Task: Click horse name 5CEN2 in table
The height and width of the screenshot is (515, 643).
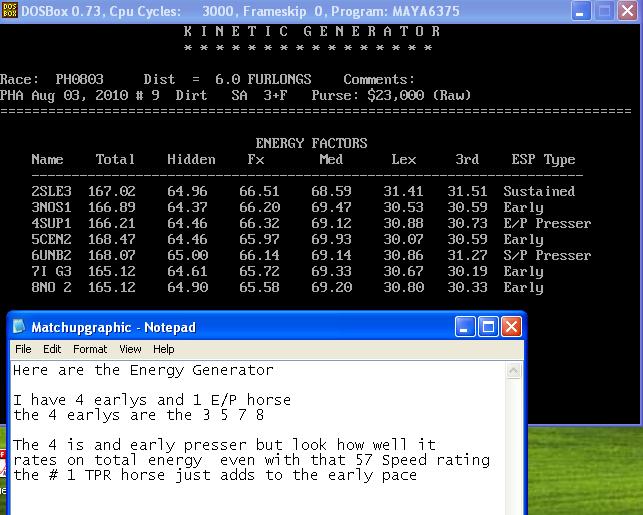Action: (51, 239)
